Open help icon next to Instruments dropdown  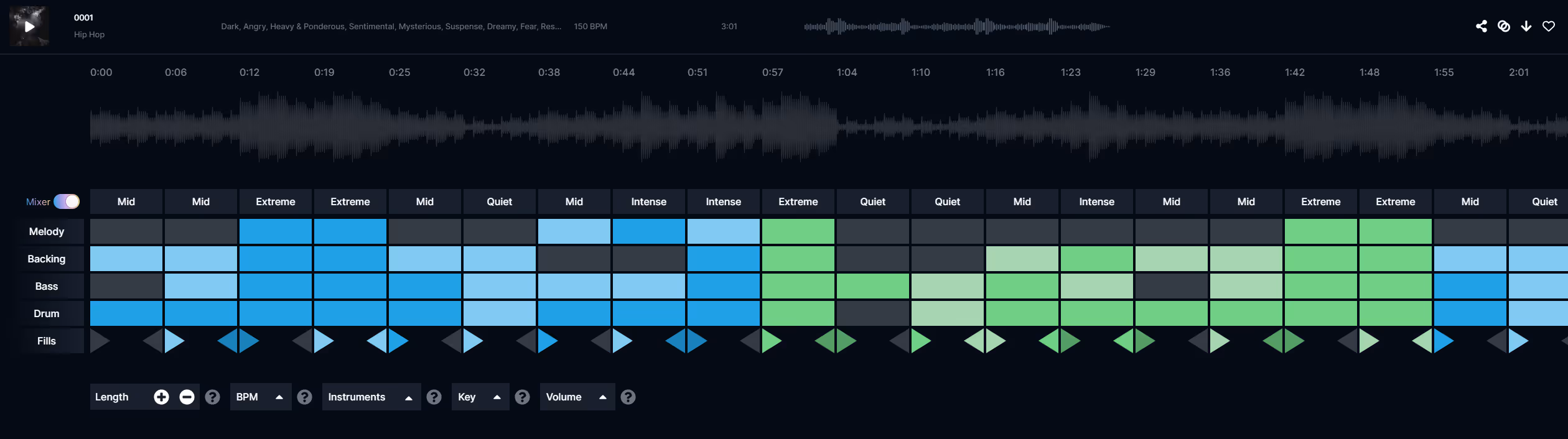[434, 397]
